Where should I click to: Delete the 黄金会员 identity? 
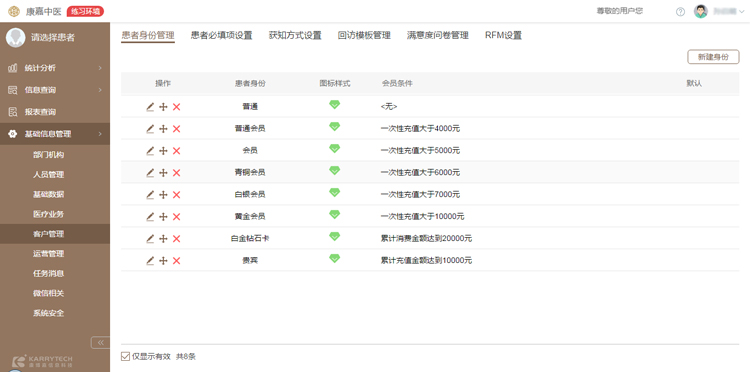176,217
